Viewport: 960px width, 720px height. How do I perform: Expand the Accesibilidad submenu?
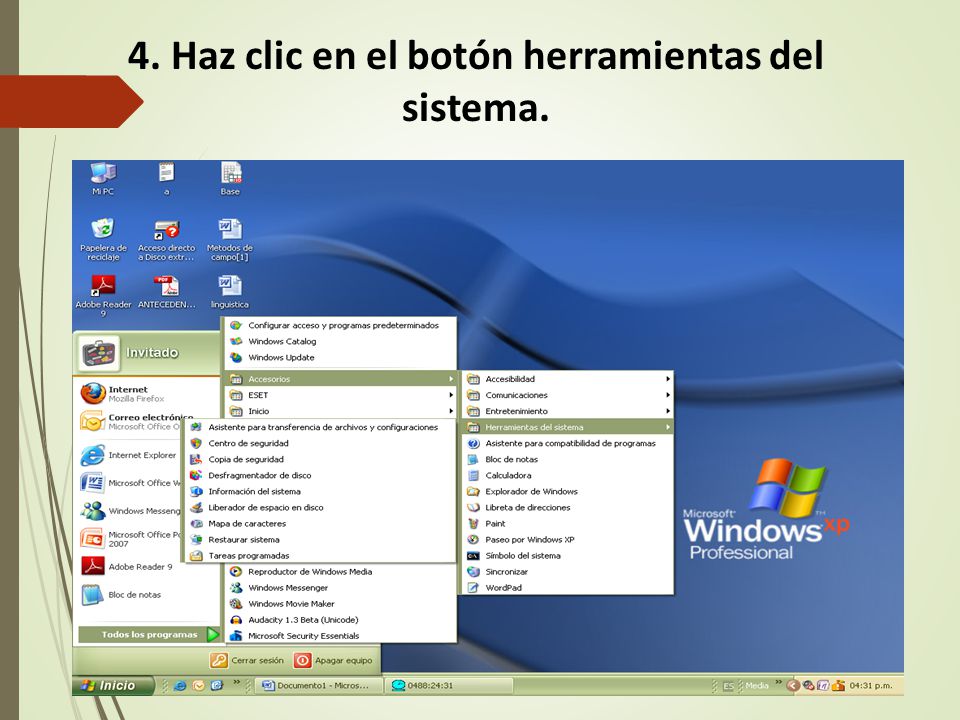tap(566, 379)
